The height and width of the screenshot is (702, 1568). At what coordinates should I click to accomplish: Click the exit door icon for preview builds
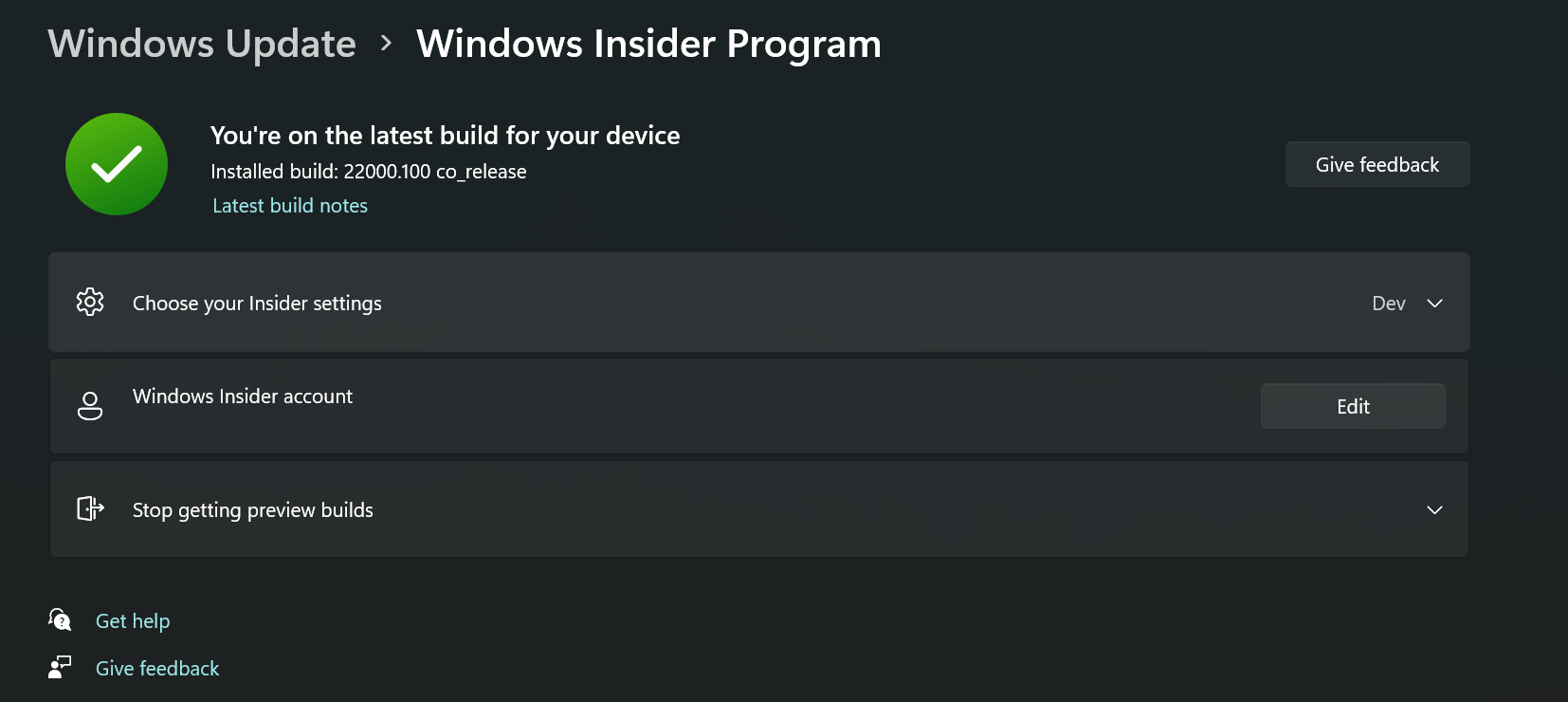coord(90,508)
